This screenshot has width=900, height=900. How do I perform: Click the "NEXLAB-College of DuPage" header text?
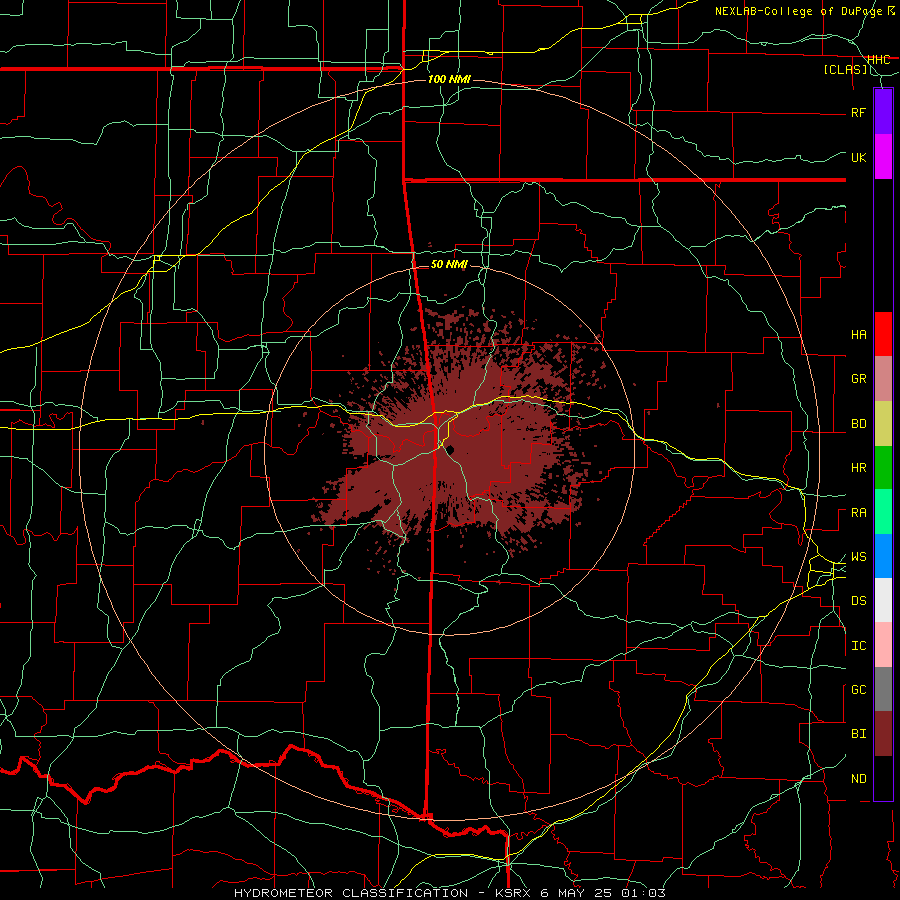pyautogui.click(x=800, y=11)
